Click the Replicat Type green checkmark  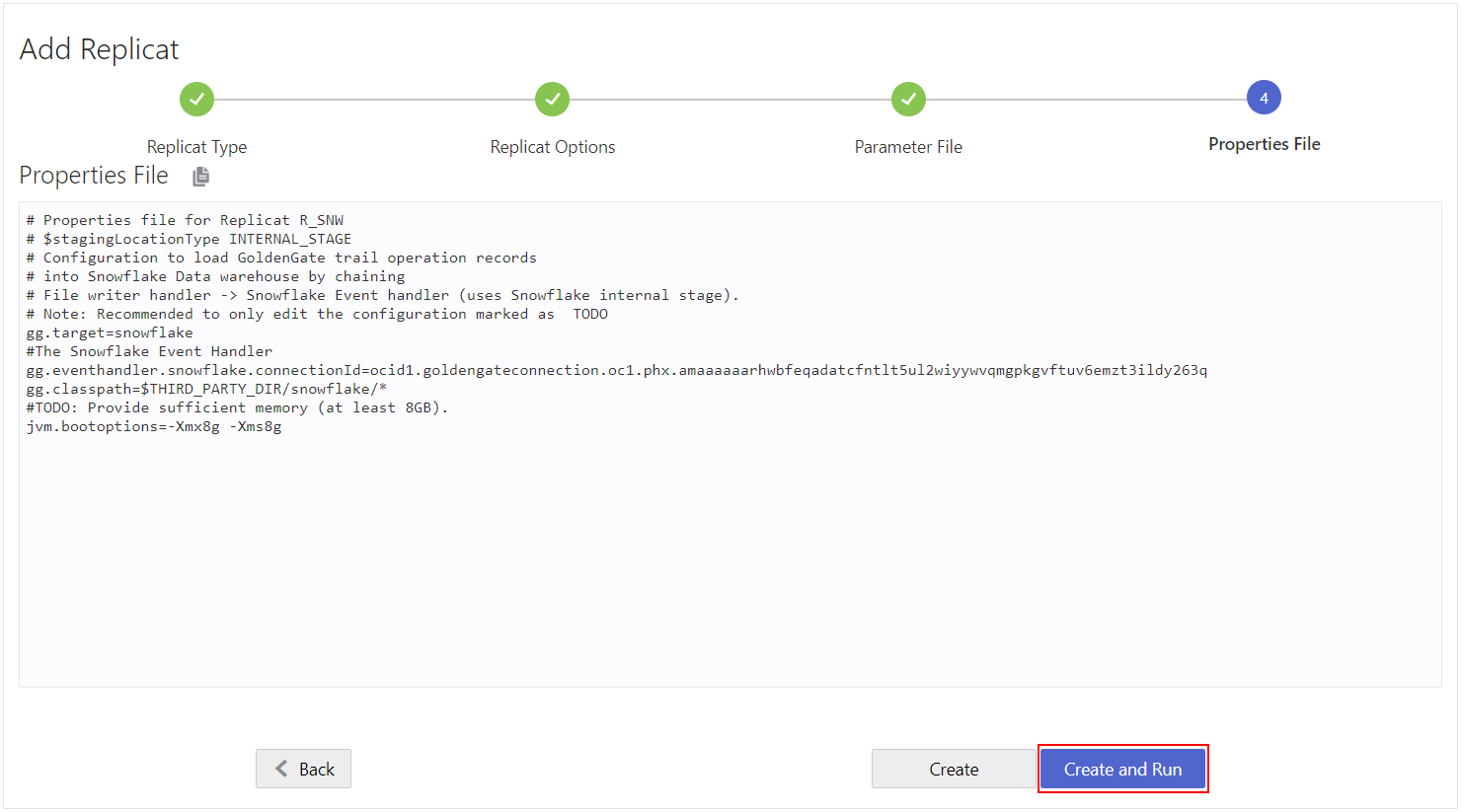pyautogui.click(x=196, y=99)
